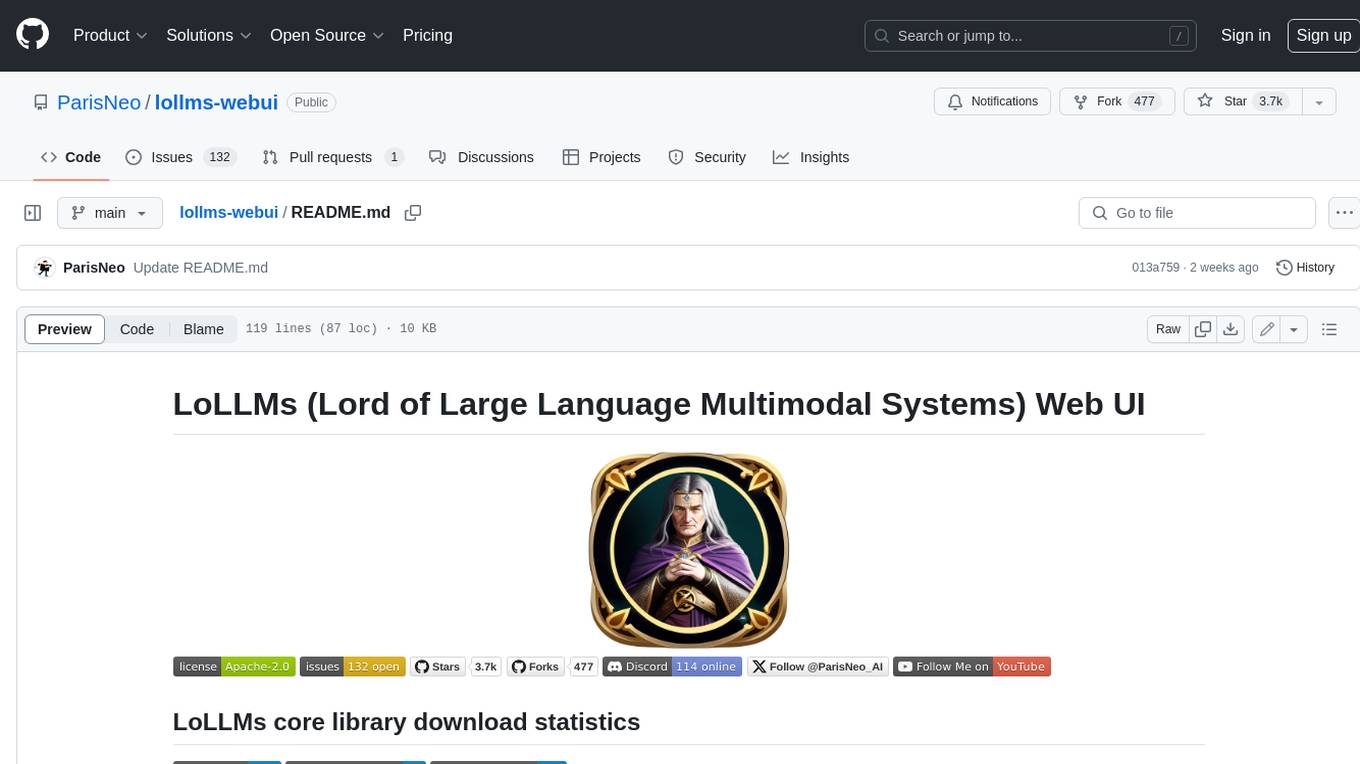Click LoLLMs core library download statistics heading
1360x764 pixels.
pyautogui.click(x=406, y=722)
